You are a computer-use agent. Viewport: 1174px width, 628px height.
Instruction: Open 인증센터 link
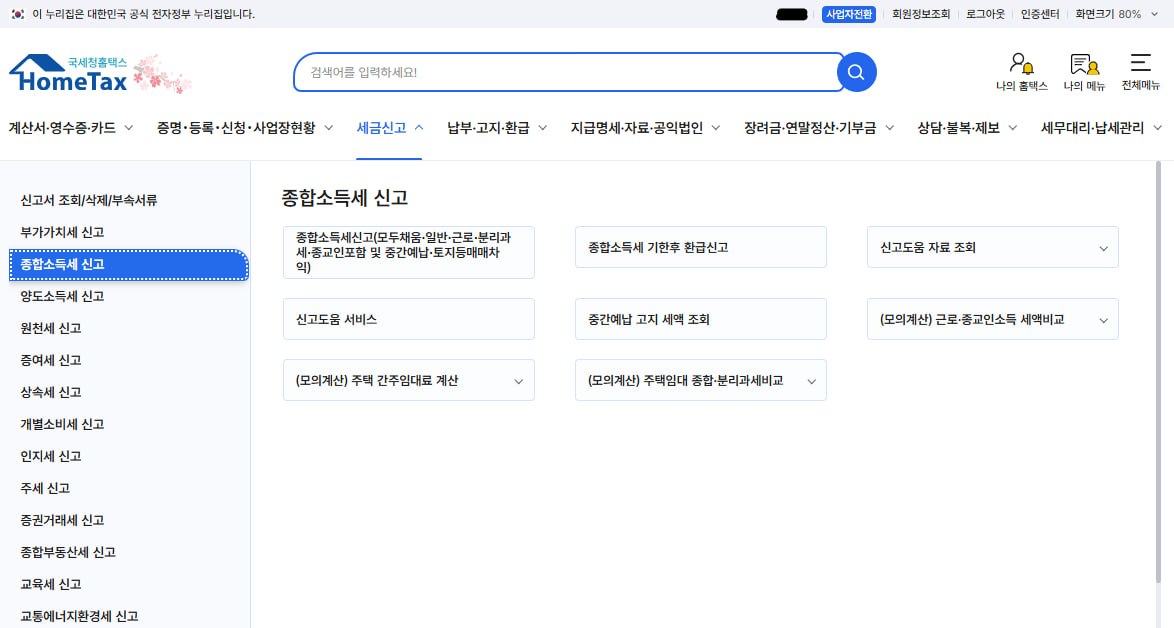click(1039, 14)
